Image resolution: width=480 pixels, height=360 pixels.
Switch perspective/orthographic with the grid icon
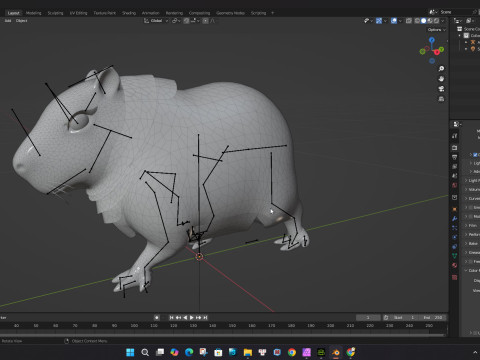click(x=441, y=99)
